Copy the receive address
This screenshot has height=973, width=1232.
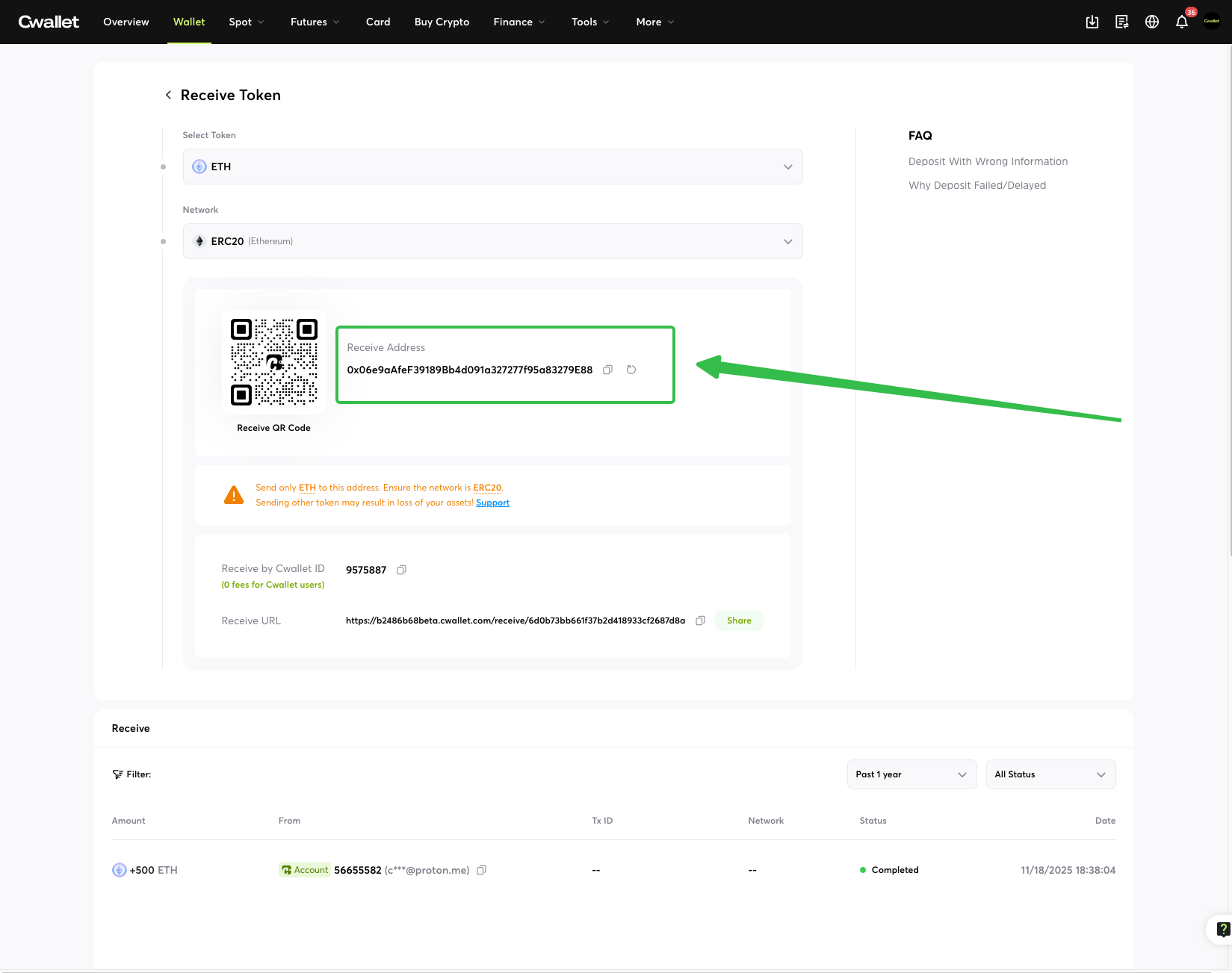[607, 370]
